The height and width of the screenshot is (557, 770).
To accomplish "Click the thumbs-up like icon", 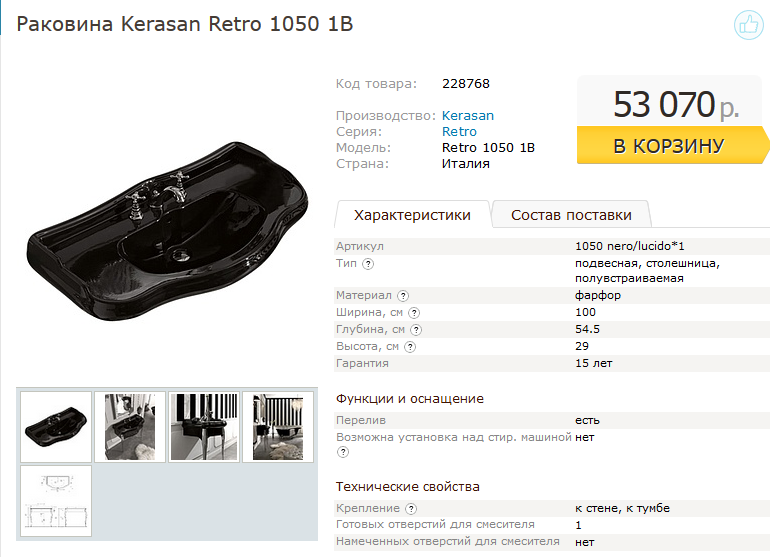I will (749, 25).
